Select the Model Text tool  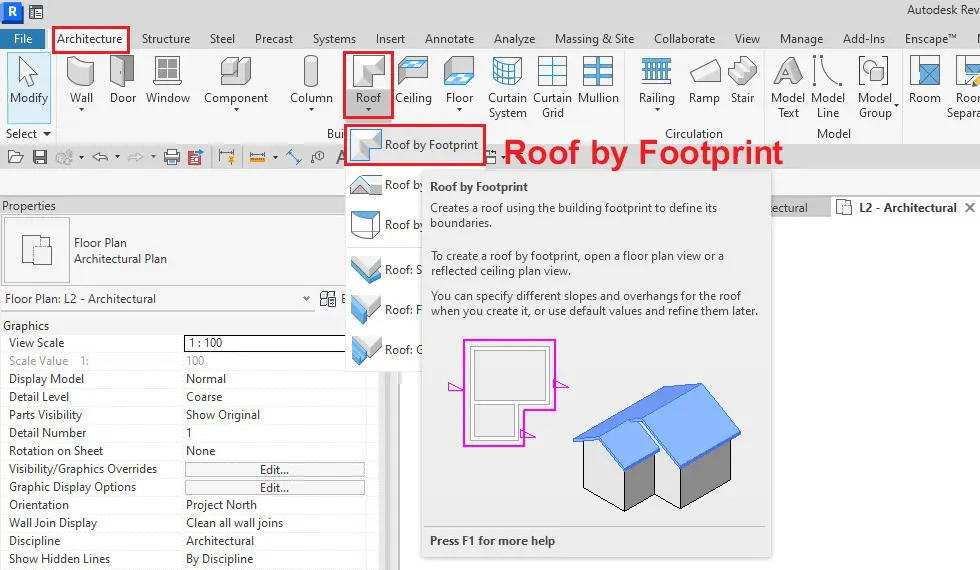(788, 87)
